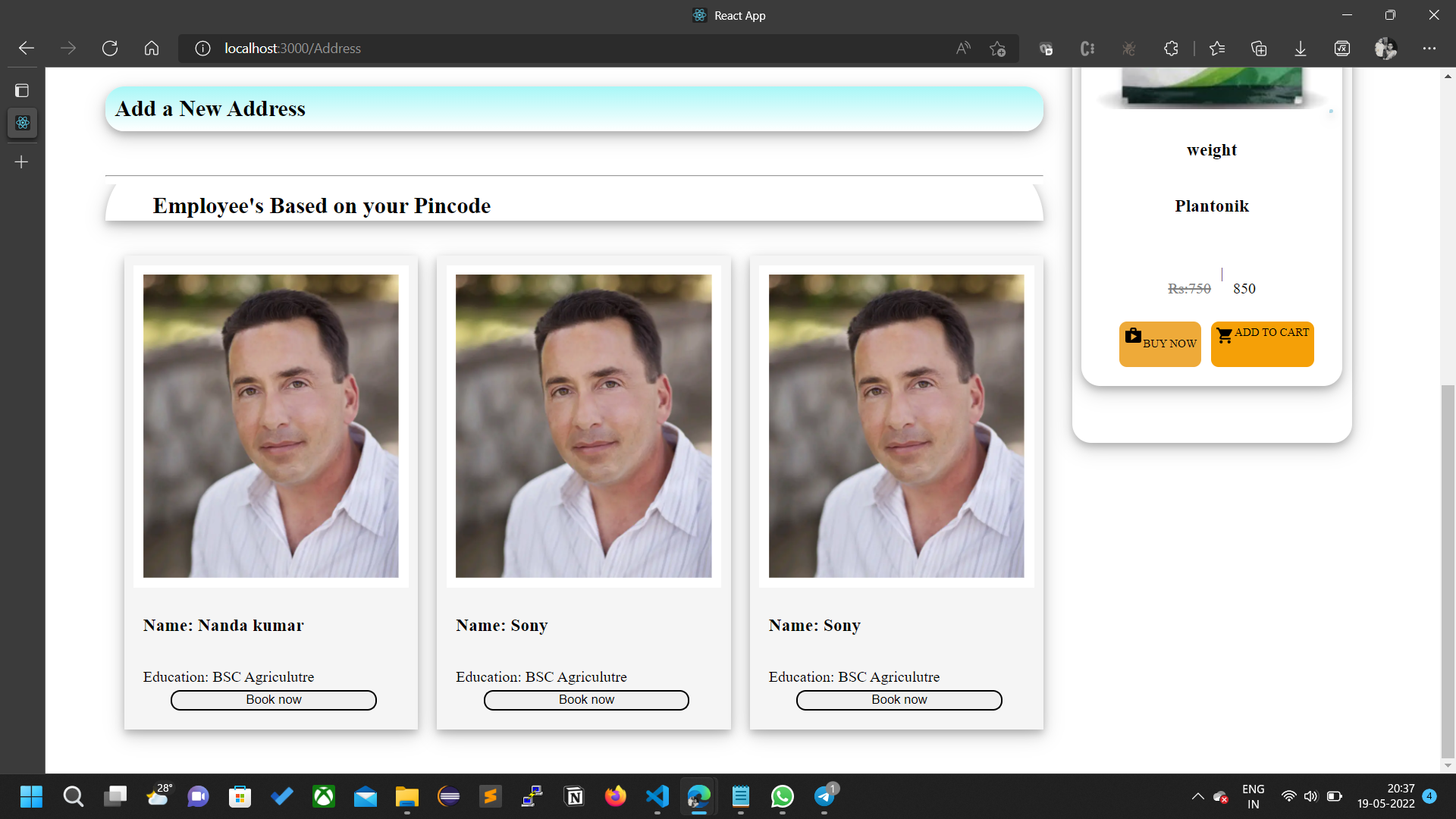Click BUY NOW for Plantonik
The image size is (1456, 819).
pyautogui.click(x=1159, y=344)
